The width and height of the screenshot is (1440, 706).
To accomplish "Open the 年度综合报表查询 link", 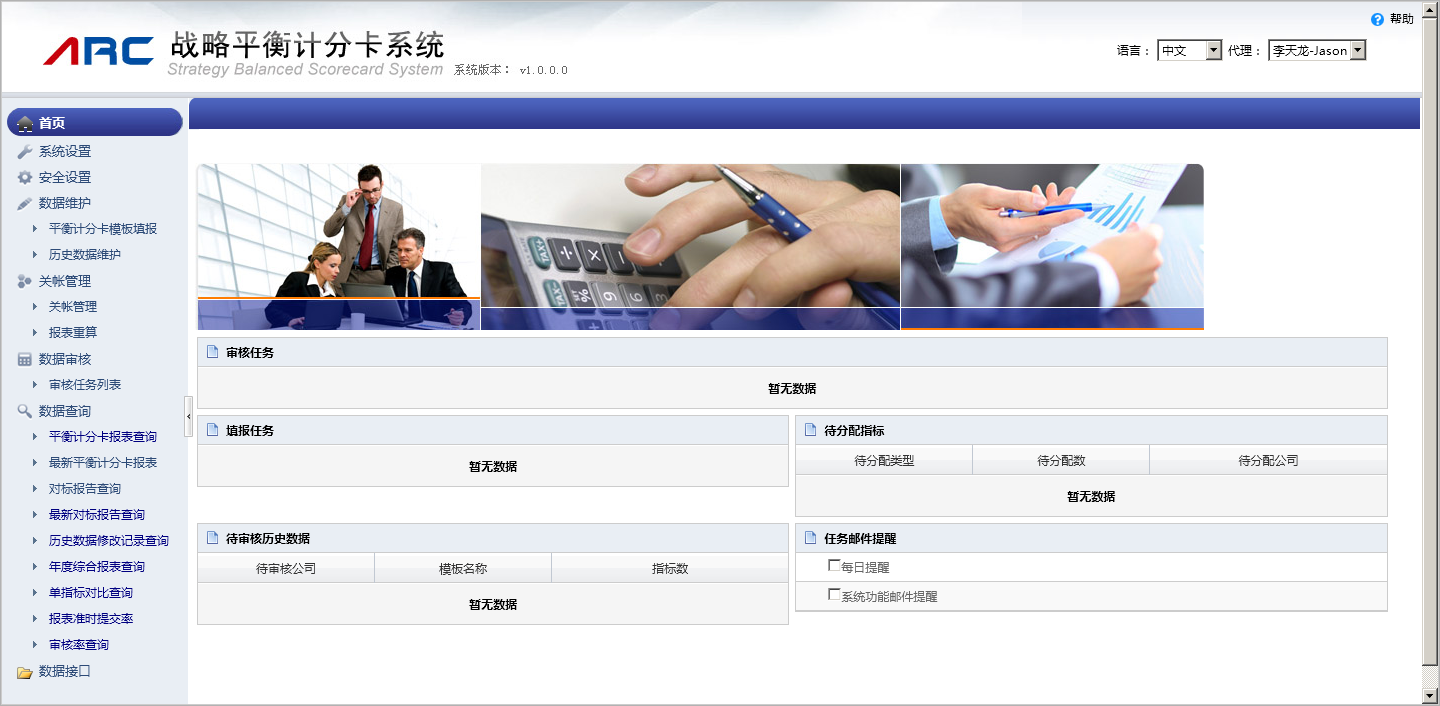I will (x=97, y=567).
